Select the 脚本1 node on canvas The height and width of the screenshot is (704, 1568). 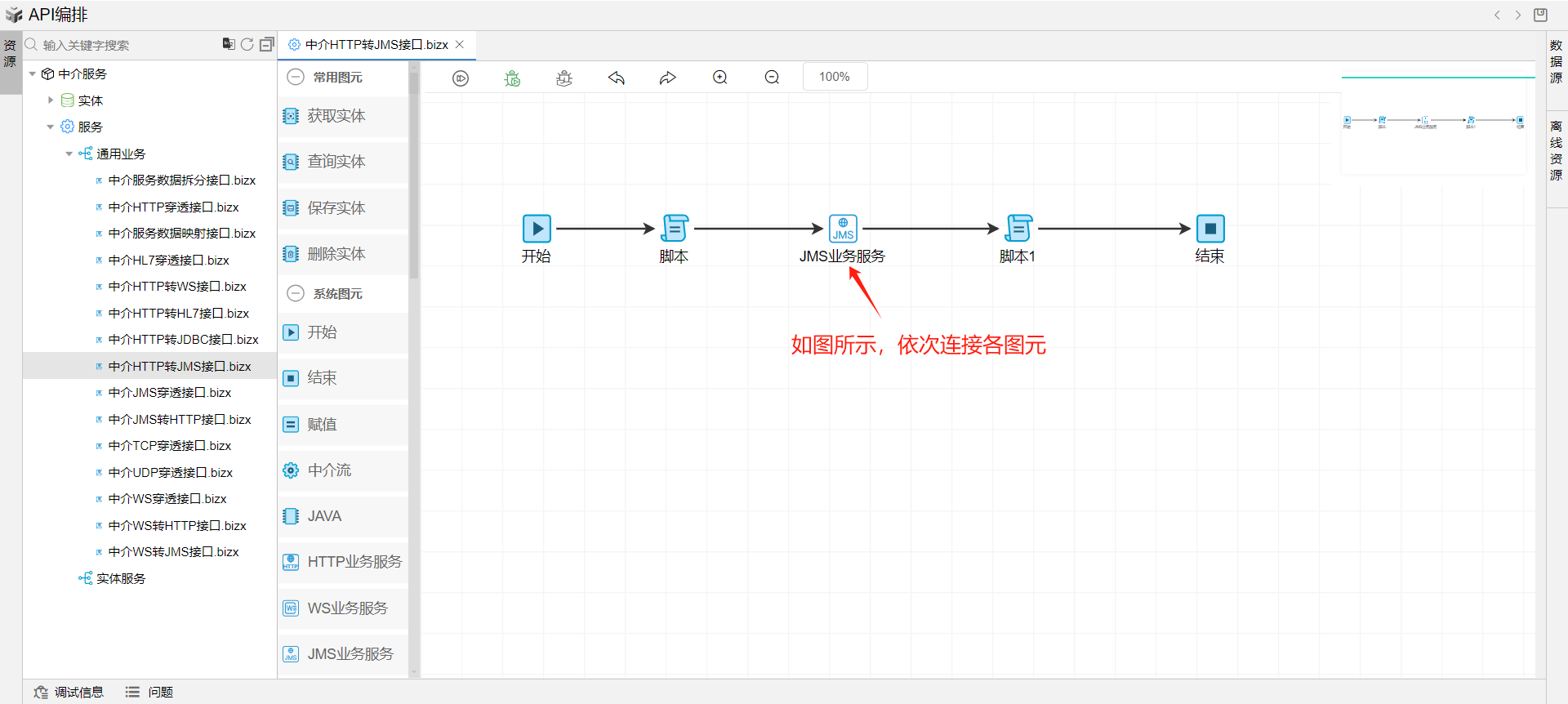[1018, 229]
